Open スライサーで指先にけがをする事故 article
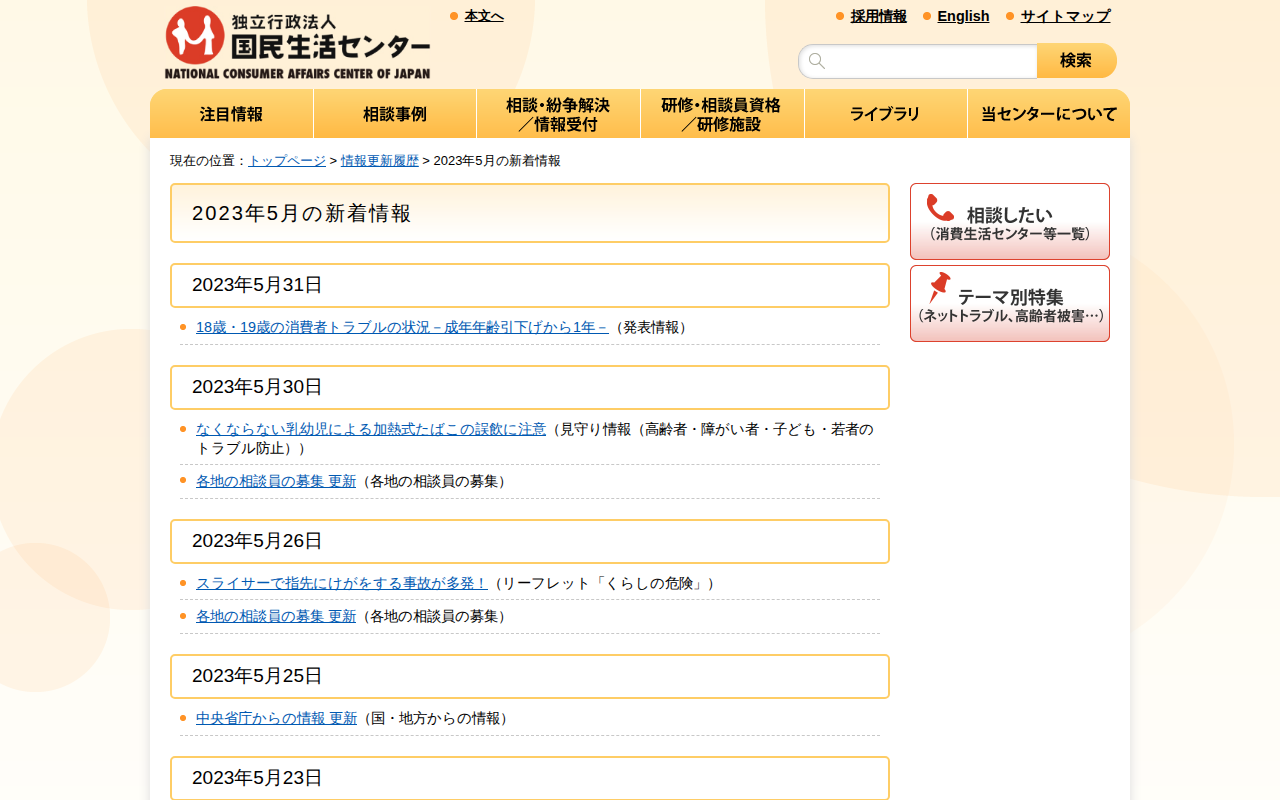The height and width of the screenshot is (800, 1280). tap(342, 583)
